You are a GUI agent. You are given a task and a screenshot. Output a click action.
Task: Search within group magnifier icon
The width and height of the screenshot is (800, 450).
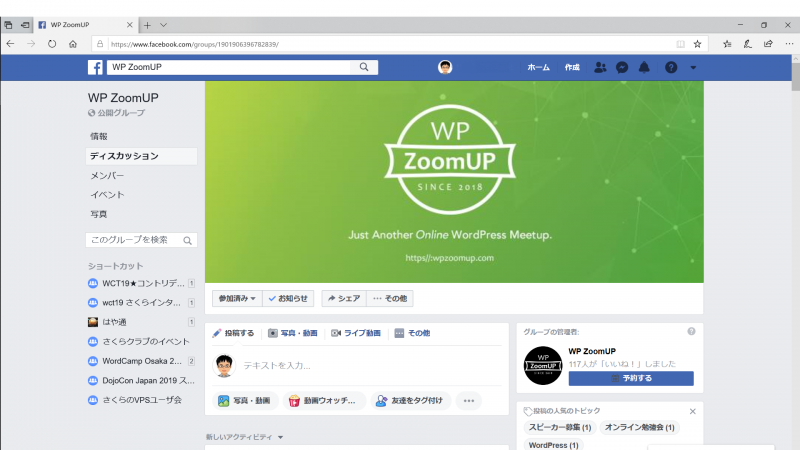pyautogui.click(x=187, y=240)
